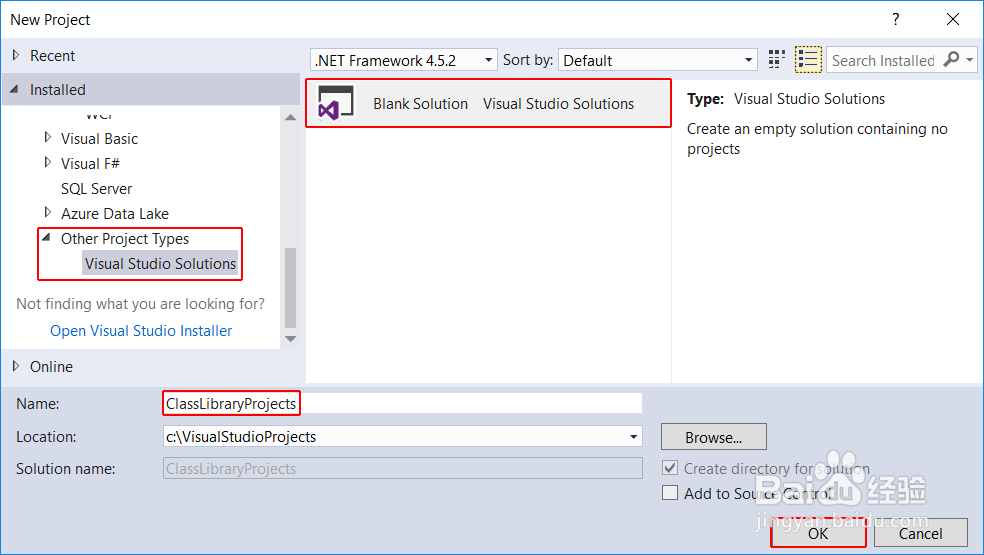This screenshot has height=555, width=984.
Task: Click the Online section label
Action: pos(51,367)
